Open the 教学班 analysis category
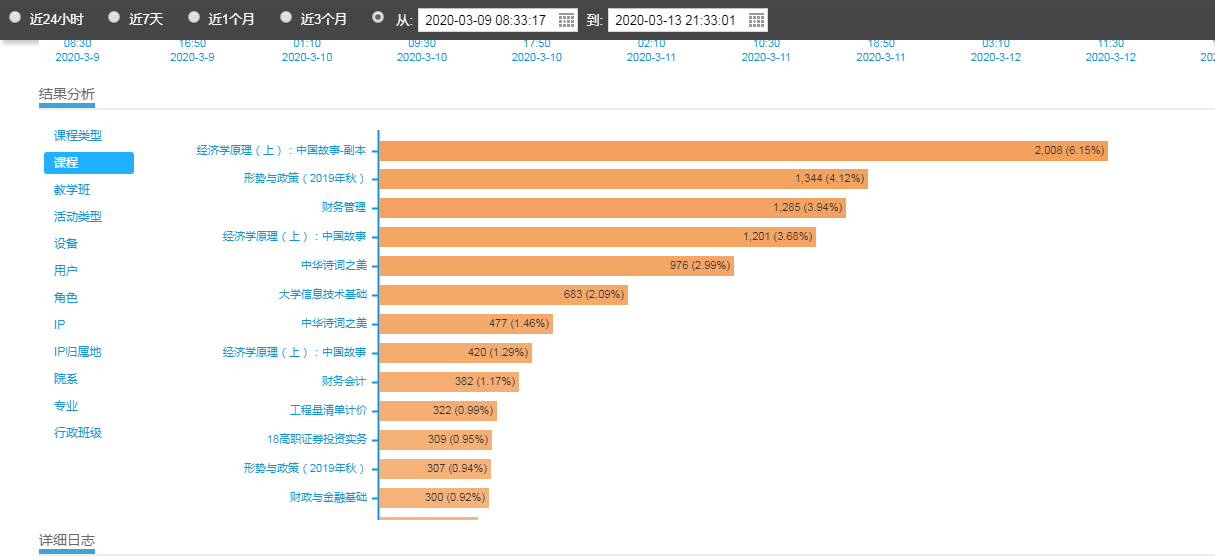 coord(72,189)
